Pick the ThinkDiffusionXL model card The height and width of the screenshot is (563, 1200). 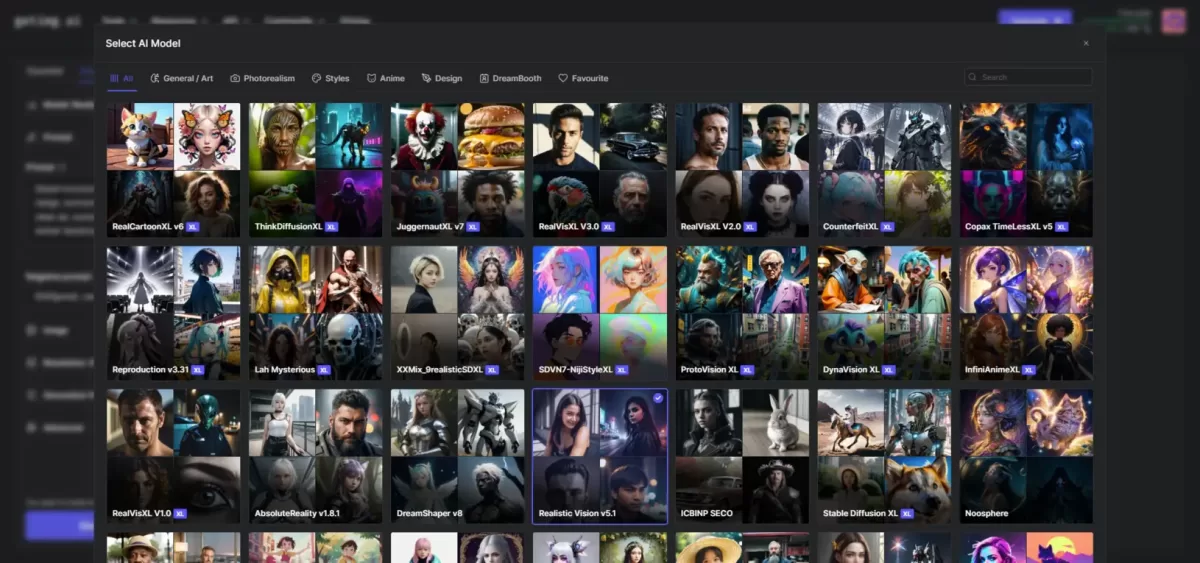click(316, 170)
